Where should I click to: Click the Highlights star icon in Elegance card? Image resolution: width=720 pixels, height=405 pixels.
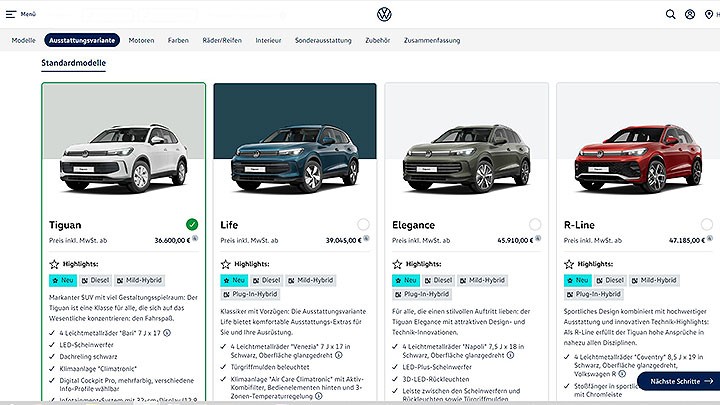click(x=397, y=264)
